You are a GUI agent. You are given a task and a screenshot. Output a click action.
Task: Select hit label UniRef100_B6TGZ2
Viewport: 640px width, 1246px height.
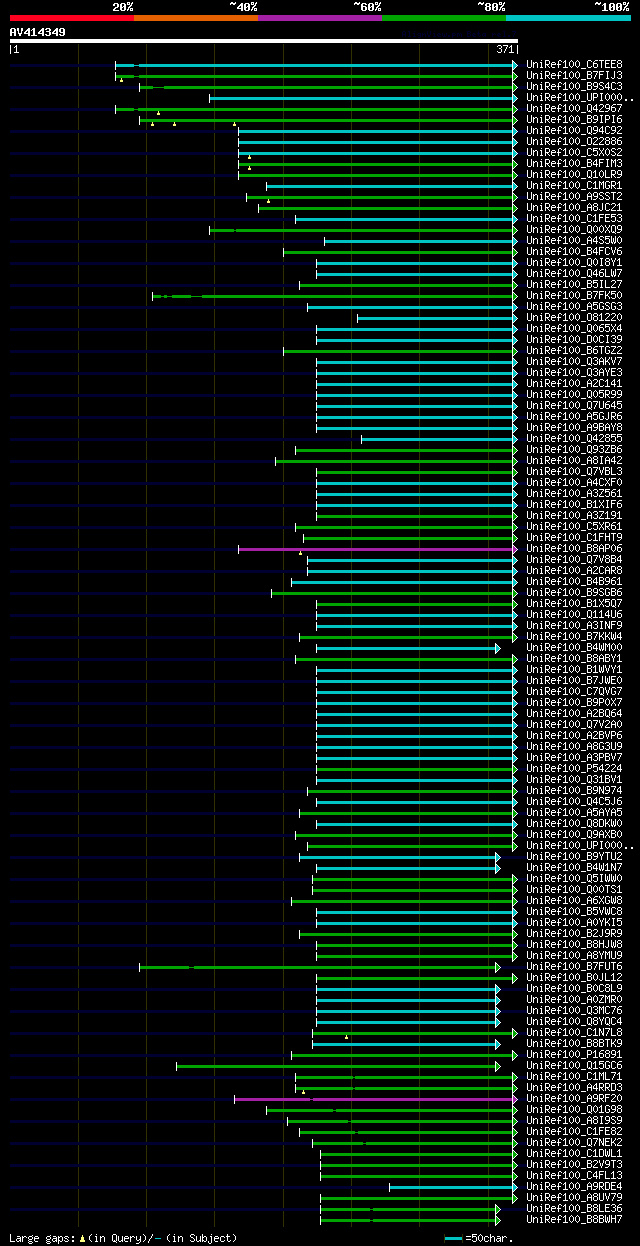(574, 350)
